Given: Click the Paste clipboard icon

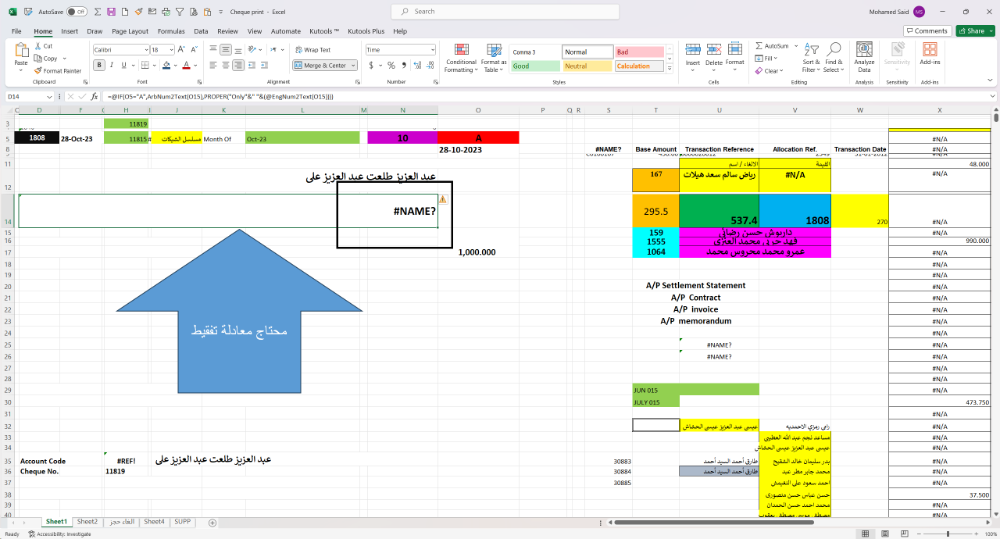Looking at the screenshot, I should pos(21,51).
